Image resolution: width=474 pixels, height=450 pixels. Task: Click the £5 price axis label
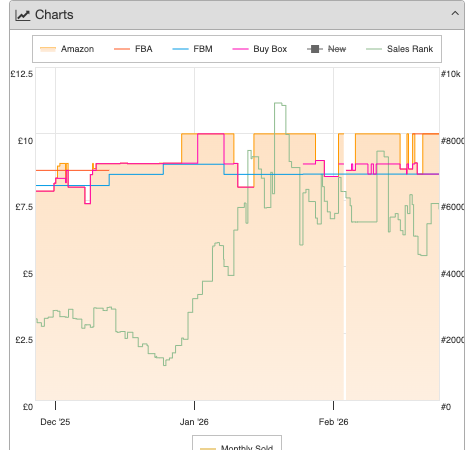[28, 274]
